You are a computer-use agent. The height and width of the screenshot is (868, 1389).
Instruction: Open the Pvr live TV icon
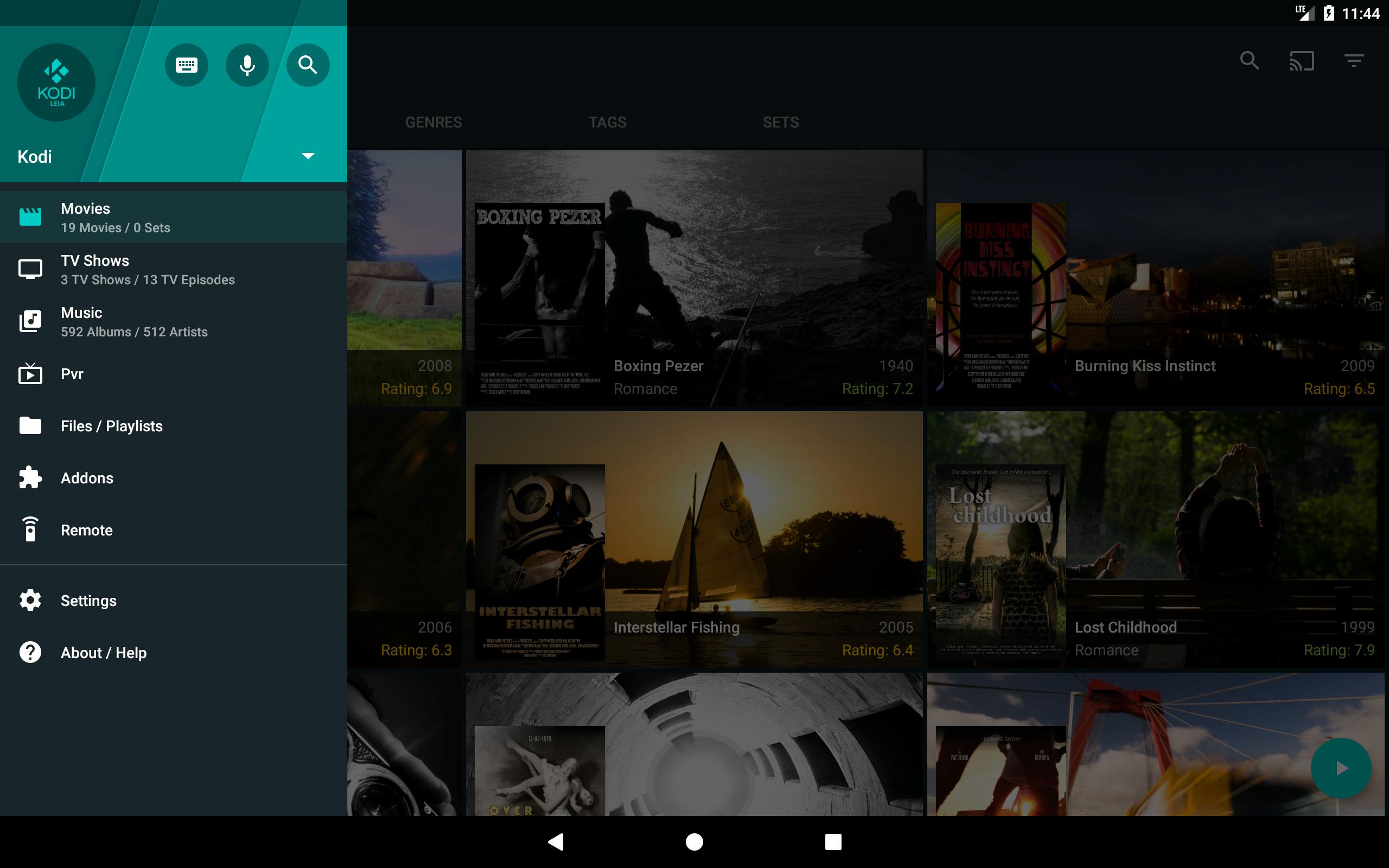[30, 374]
